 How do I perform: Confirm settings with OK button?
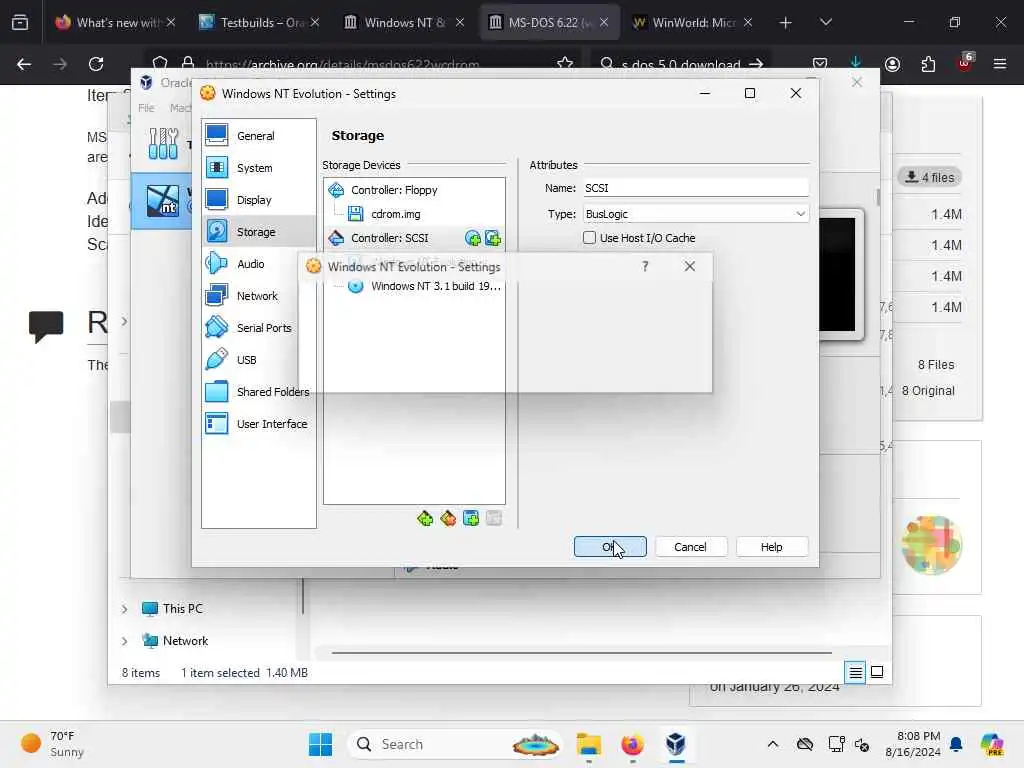click(610, 547)
